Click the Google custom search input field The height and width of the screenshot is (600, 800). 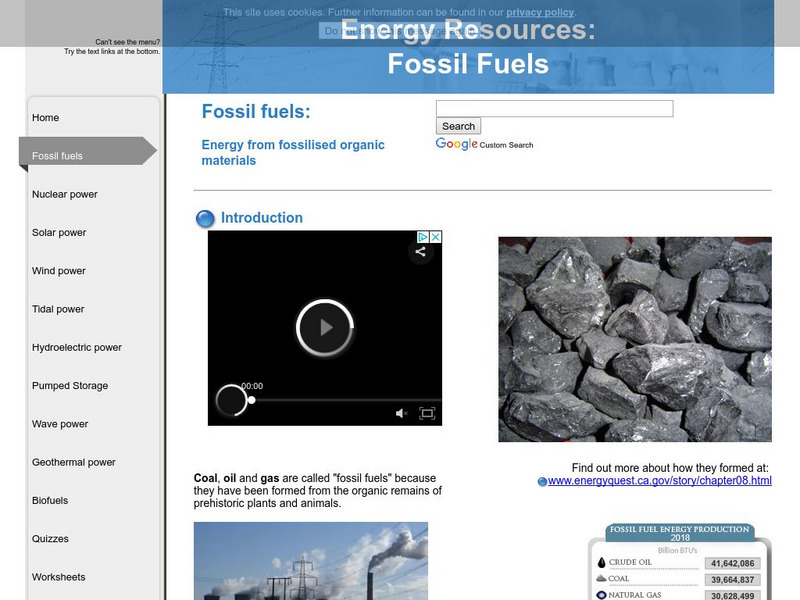[555, 108]
